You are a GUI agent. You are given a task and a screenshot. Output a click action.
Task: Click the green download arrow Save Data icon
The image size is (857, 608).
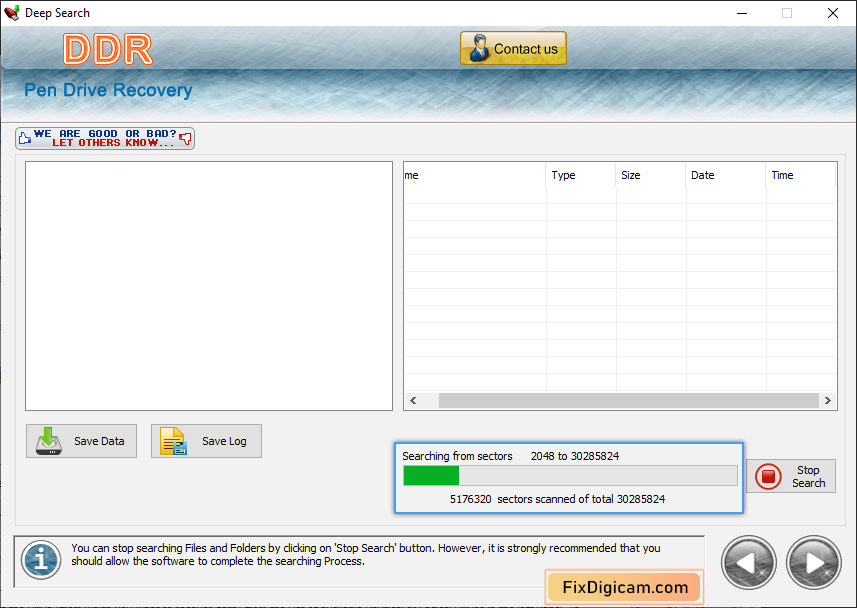pyautogui.click(x=49, y=441)
